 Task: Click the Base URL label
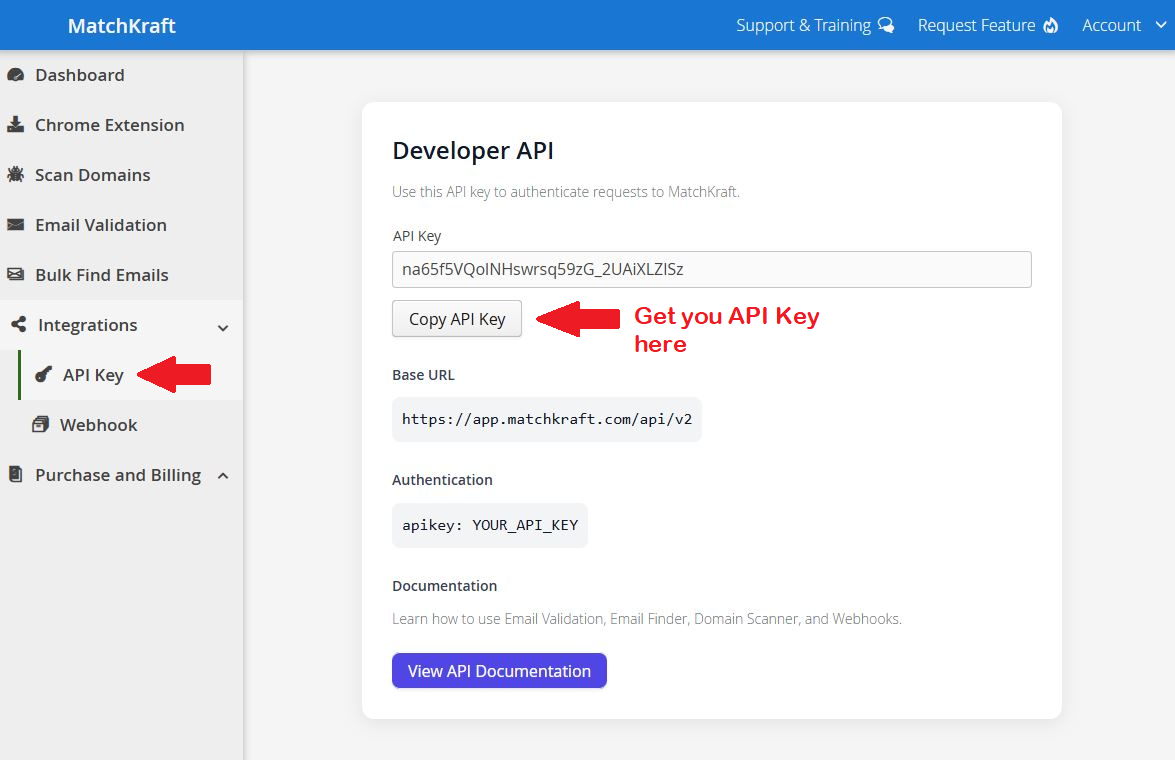coord(423,375)
